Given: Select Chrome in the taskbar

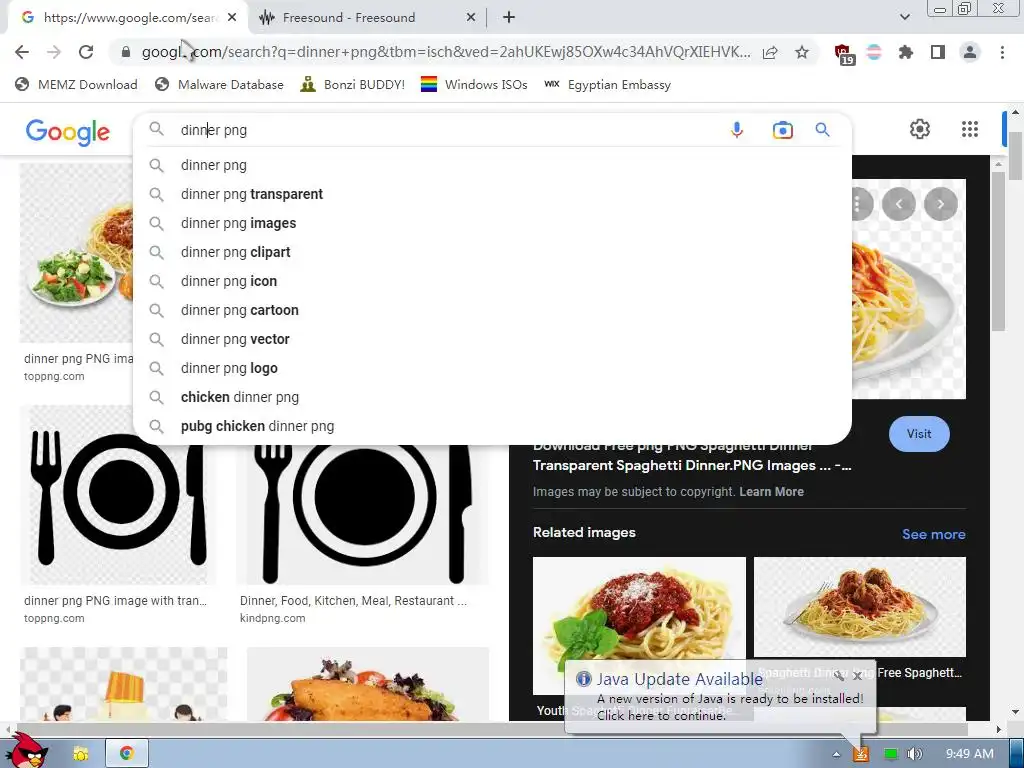Looking at the screenshot, I should coord(127,754).
